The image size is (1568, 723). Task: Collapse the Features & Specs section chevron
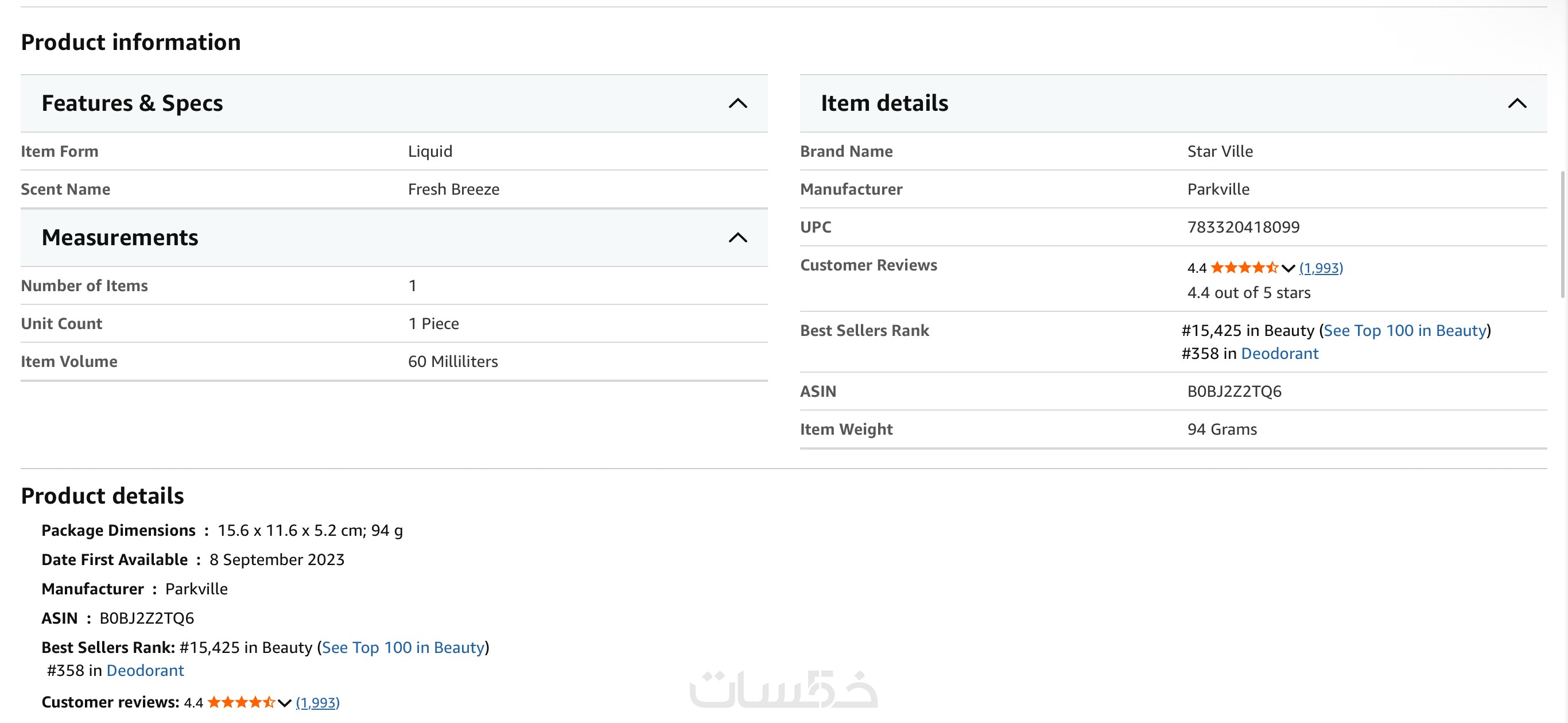[738, 103]
